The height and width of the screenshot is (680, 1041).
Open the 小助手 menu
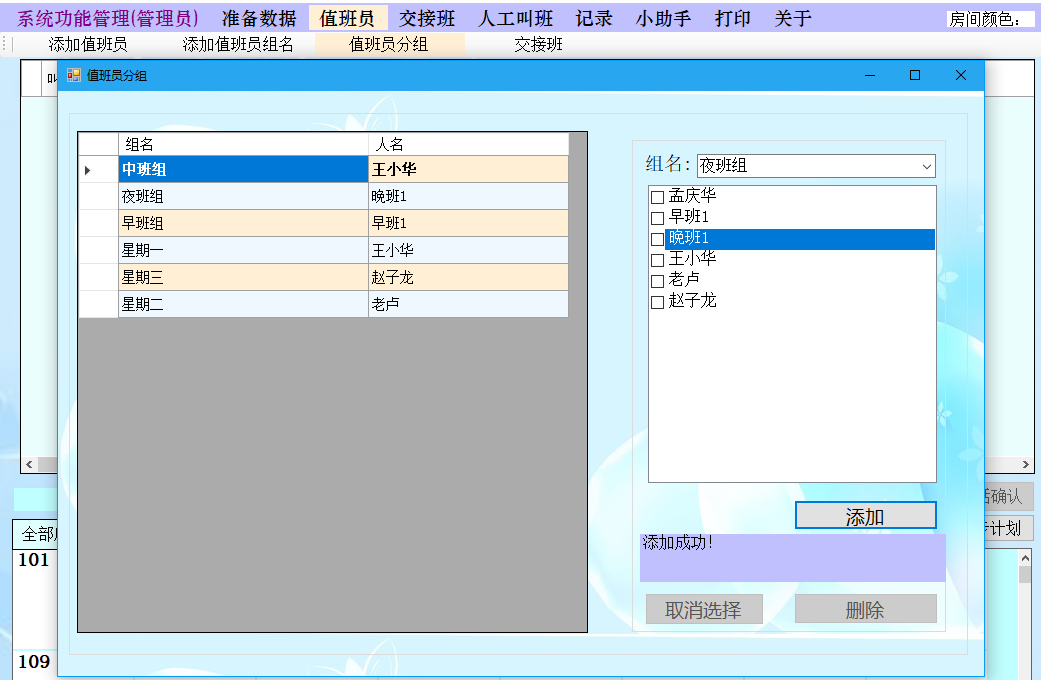pyautogui.click(x=663, y=19)
